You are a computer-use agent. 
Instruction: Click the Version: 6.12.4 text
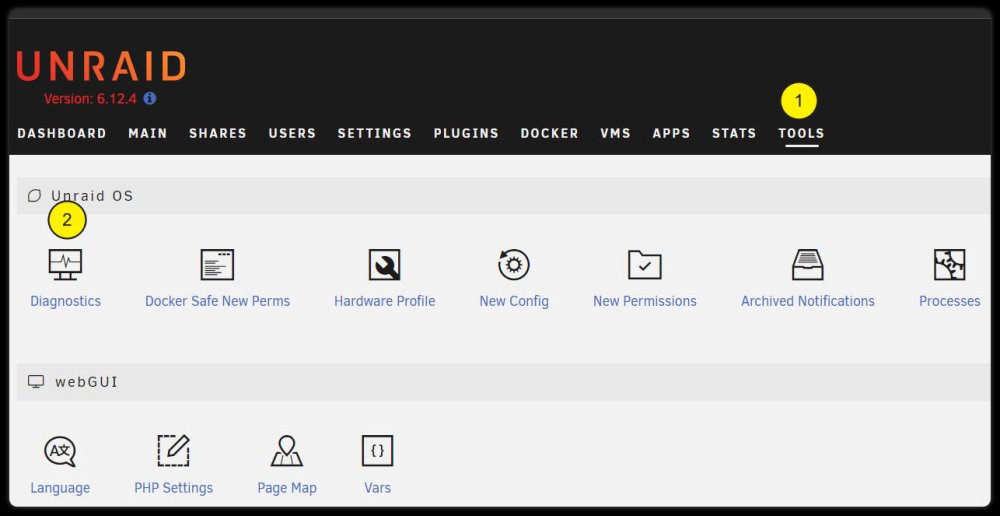coord(91,99)
